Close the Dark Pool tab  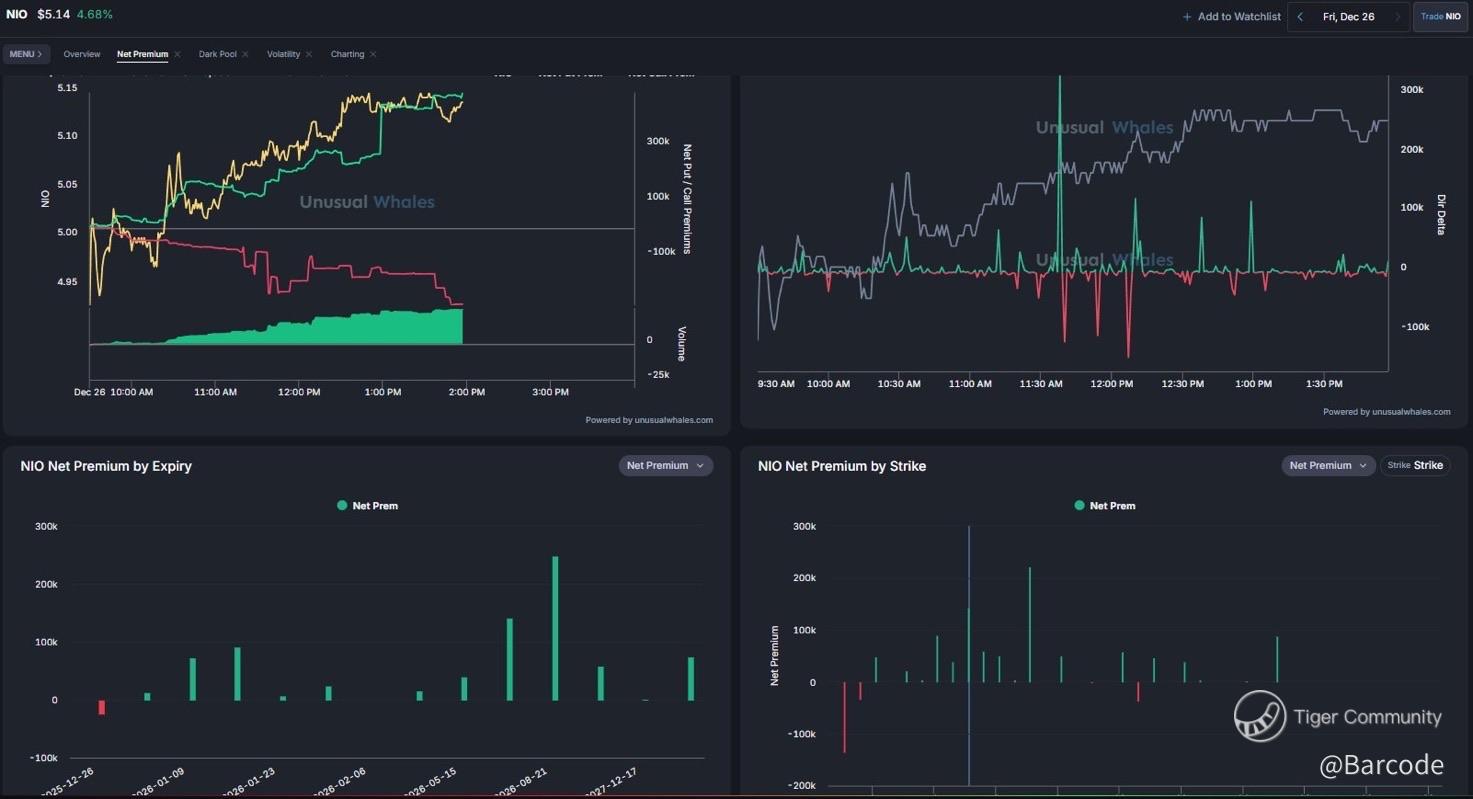pyautogui.click(x=245, y=54)
